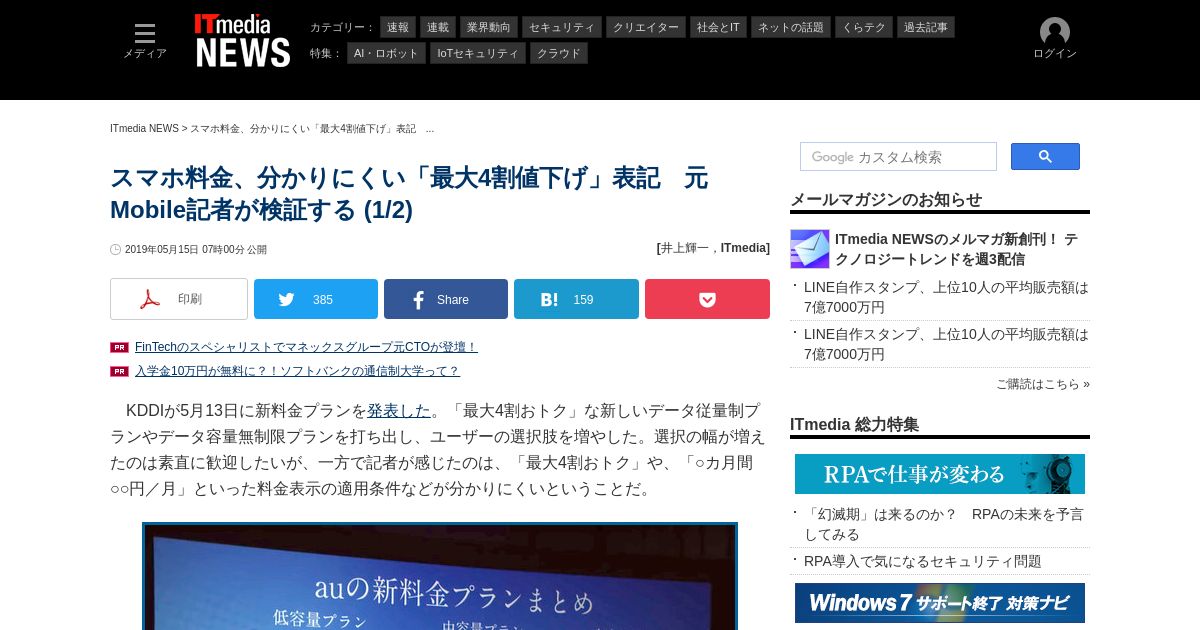This screenshot has height=630, width=1200.
Task: Click ITmedia author link in byline
Action: tap(743, 248)
